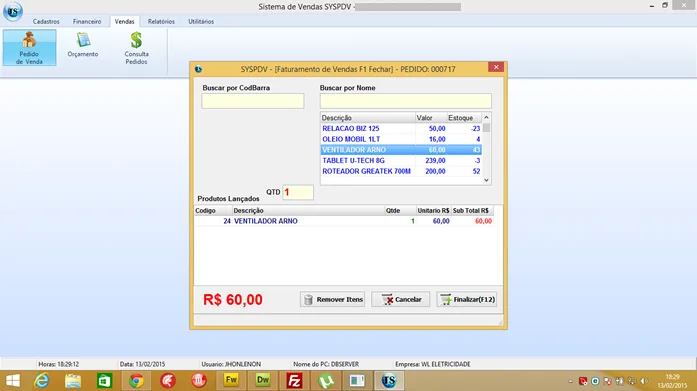Select launched item 24 VENTILADOR ARNO row
Image resolution: width=697 pixels, height=391 pixels.
point(344,221)
